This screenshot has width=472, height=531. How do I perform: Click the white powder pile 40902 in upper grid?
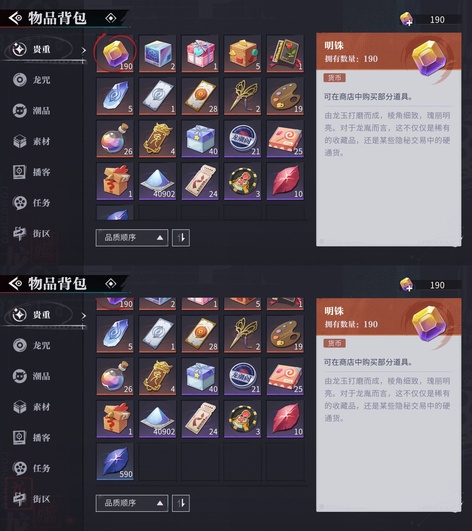point(158,181)
